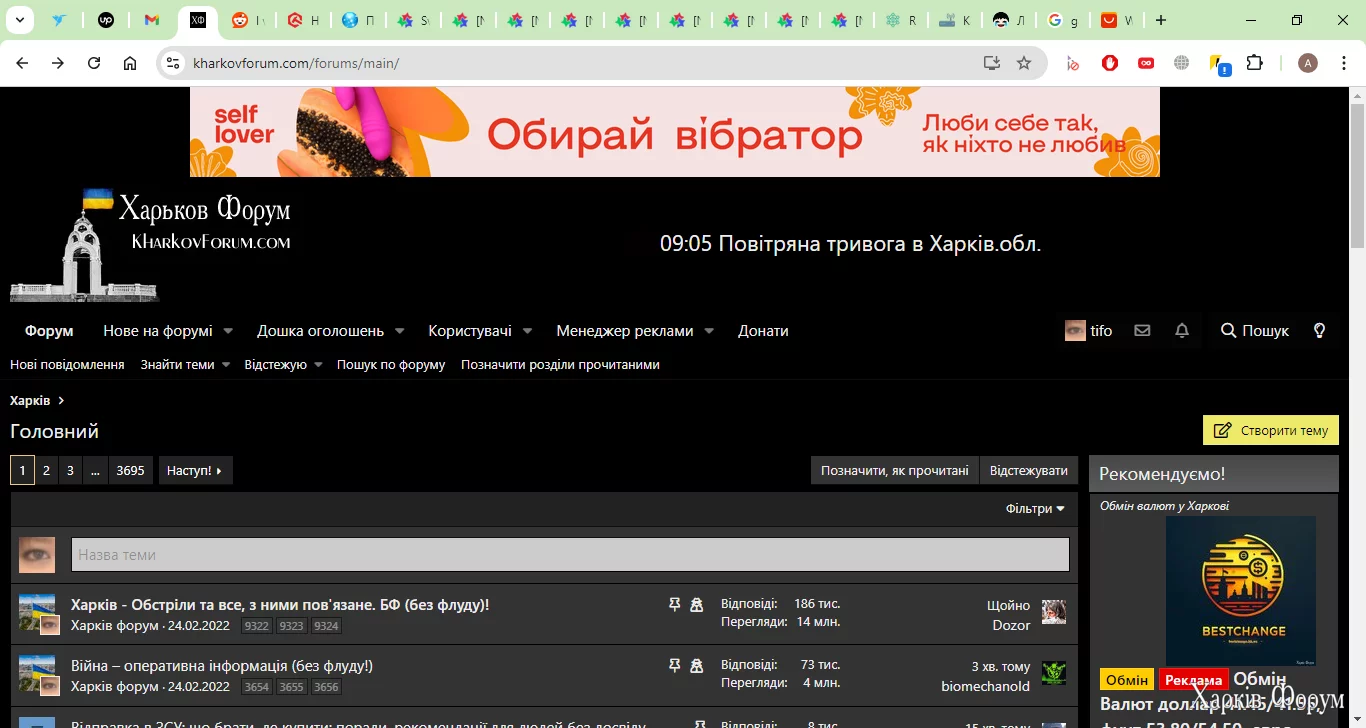Click Позначити, як прочитані
This screenshot has height=728, width=1366.
click(895, 470)
